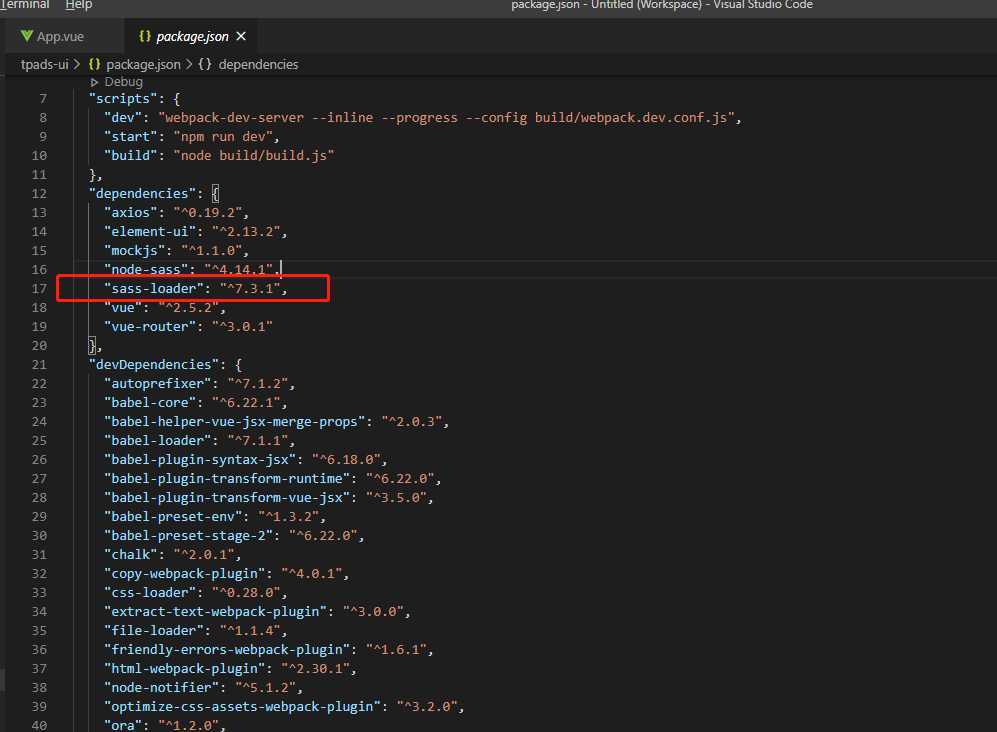The width and height of the screenshot is (997, 732).
Task: Open the Terminal menu
Action: 25,4
